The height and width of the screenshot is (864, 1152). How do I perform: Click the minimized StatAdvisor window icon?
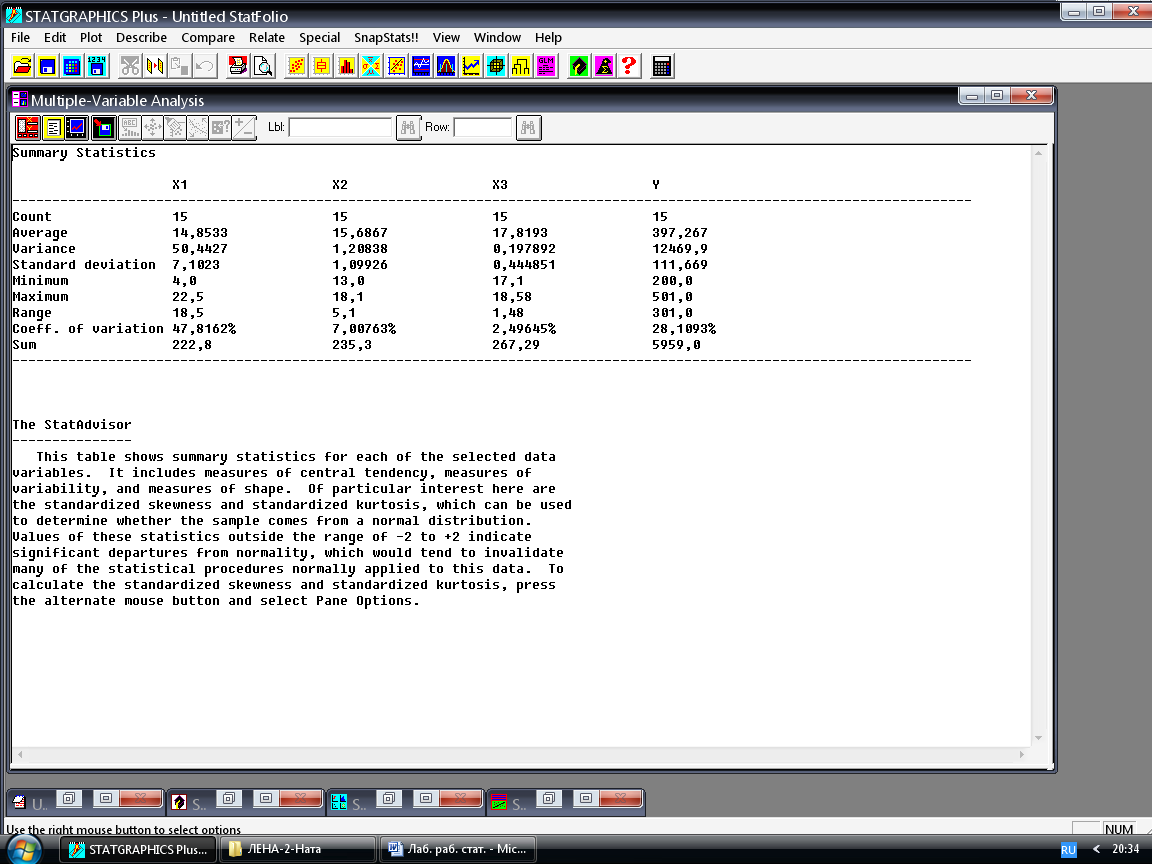[179, 802]
